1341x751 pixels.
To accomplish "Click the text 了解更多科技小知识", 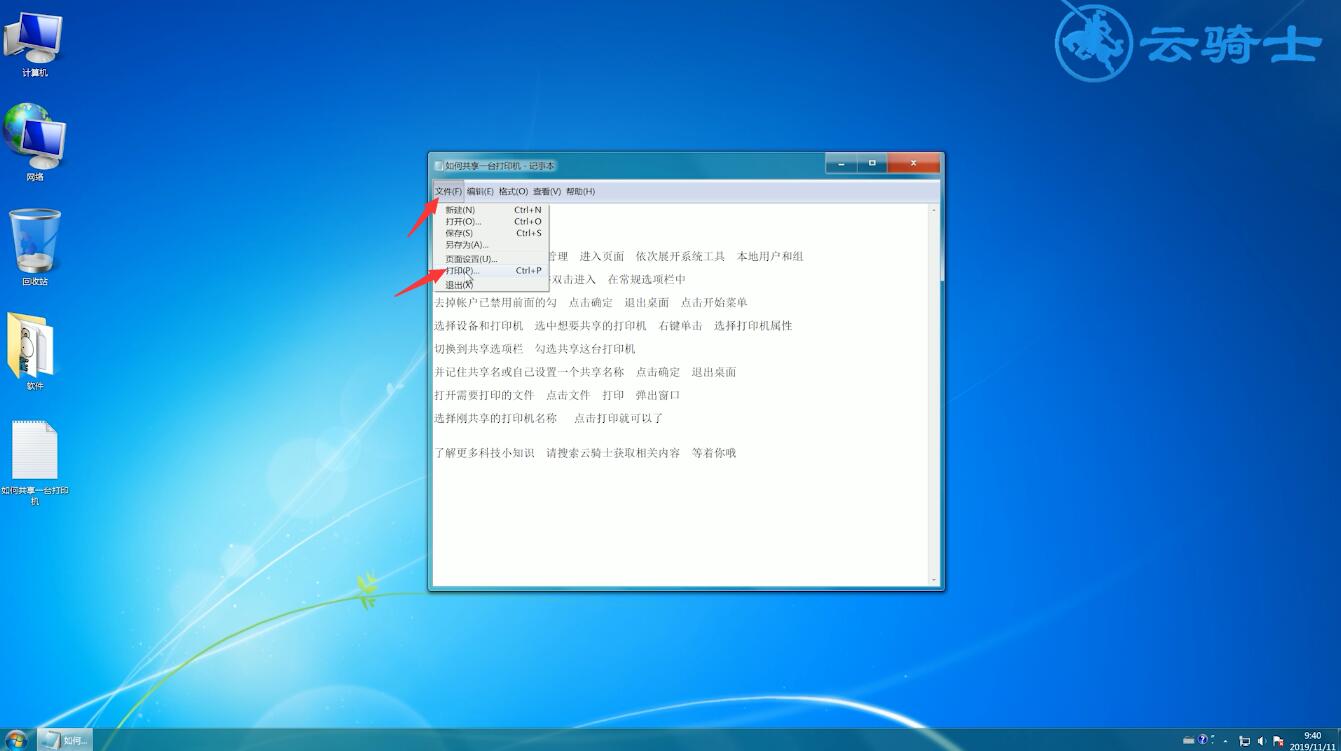I will [484, 453].
